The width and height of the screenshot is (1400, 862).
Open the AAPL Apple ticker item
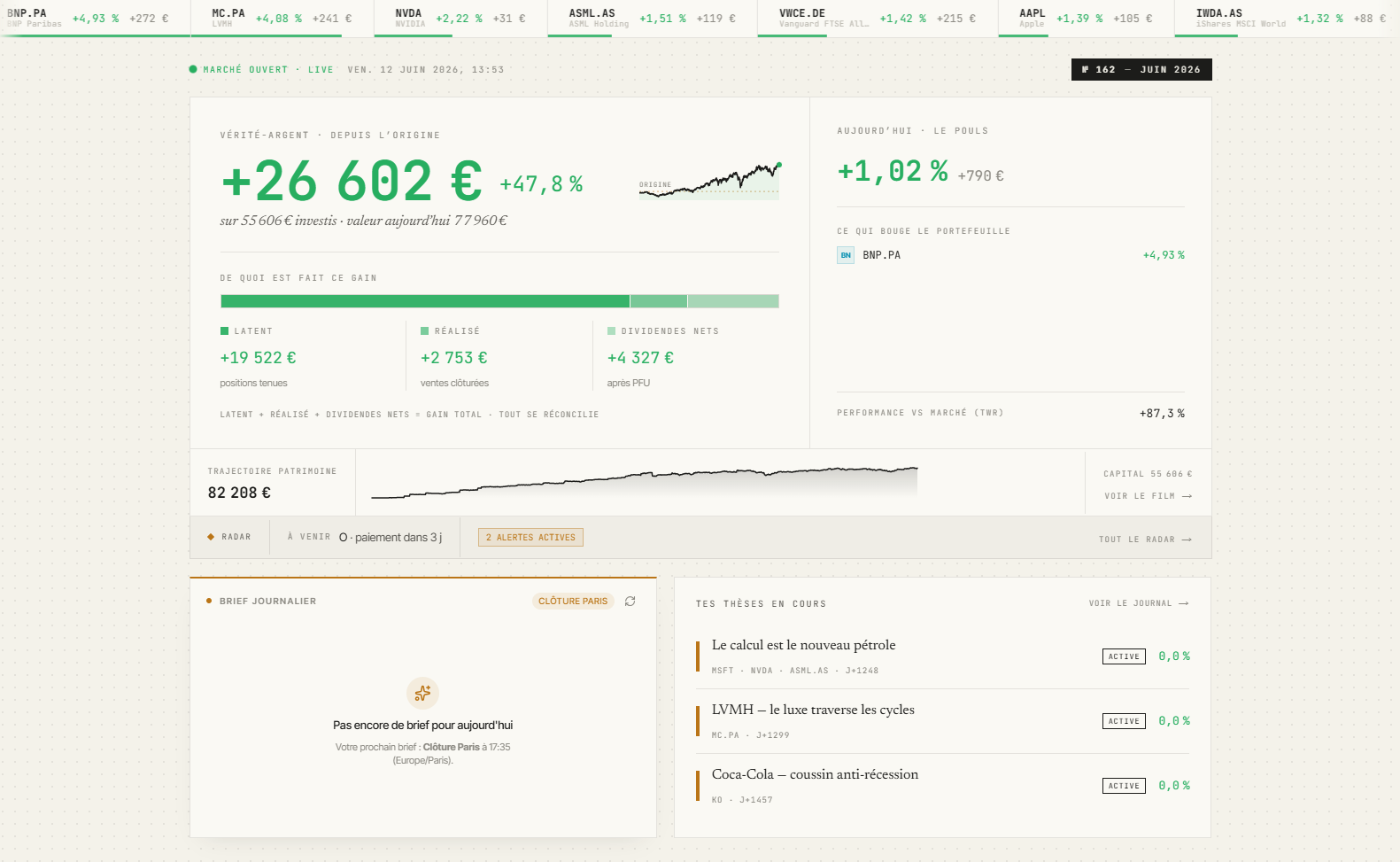tap(1086, 18)
